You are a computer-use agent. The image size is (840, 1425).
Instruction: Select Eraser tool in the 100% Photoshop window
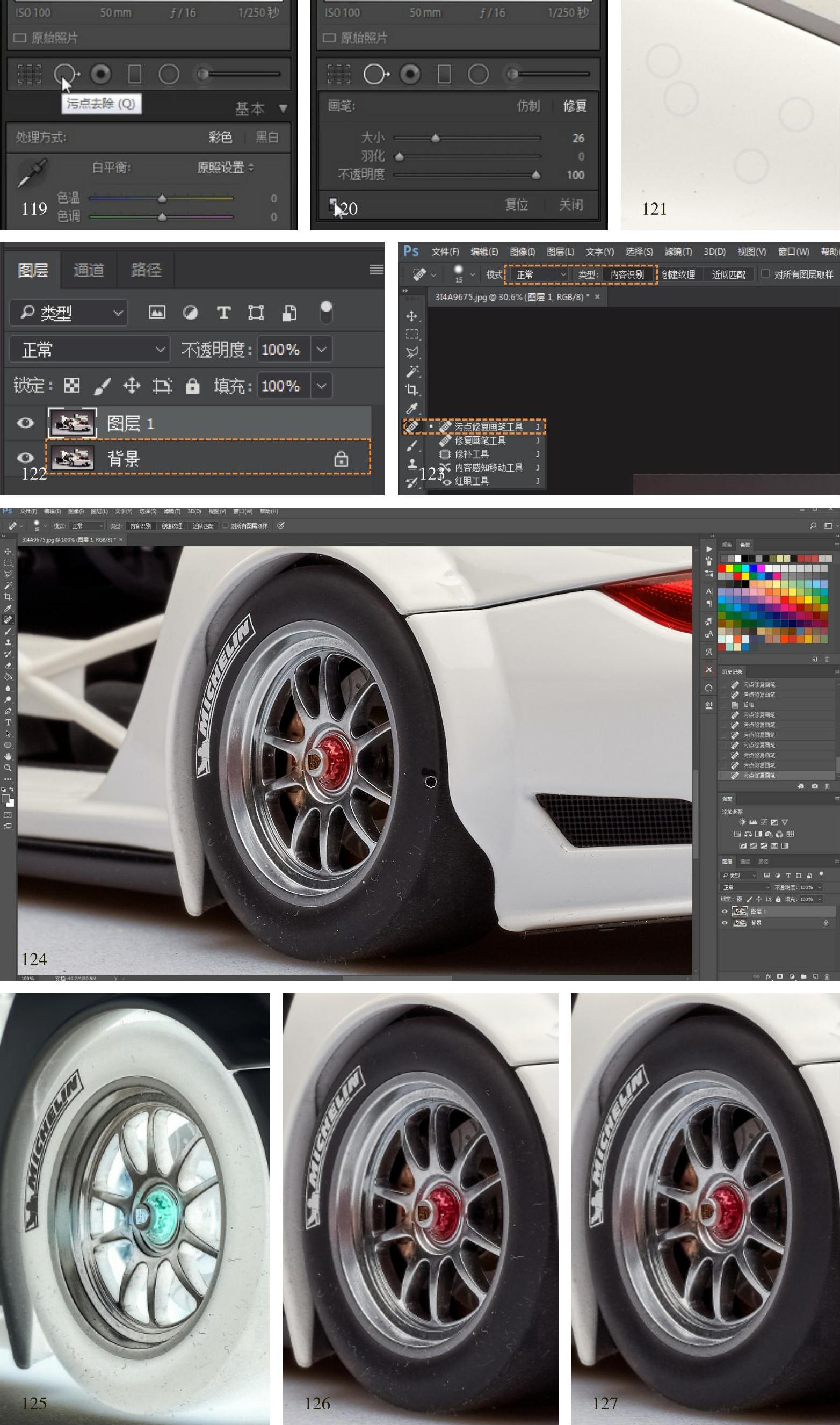pyautogui.click(x=8, y=665)
